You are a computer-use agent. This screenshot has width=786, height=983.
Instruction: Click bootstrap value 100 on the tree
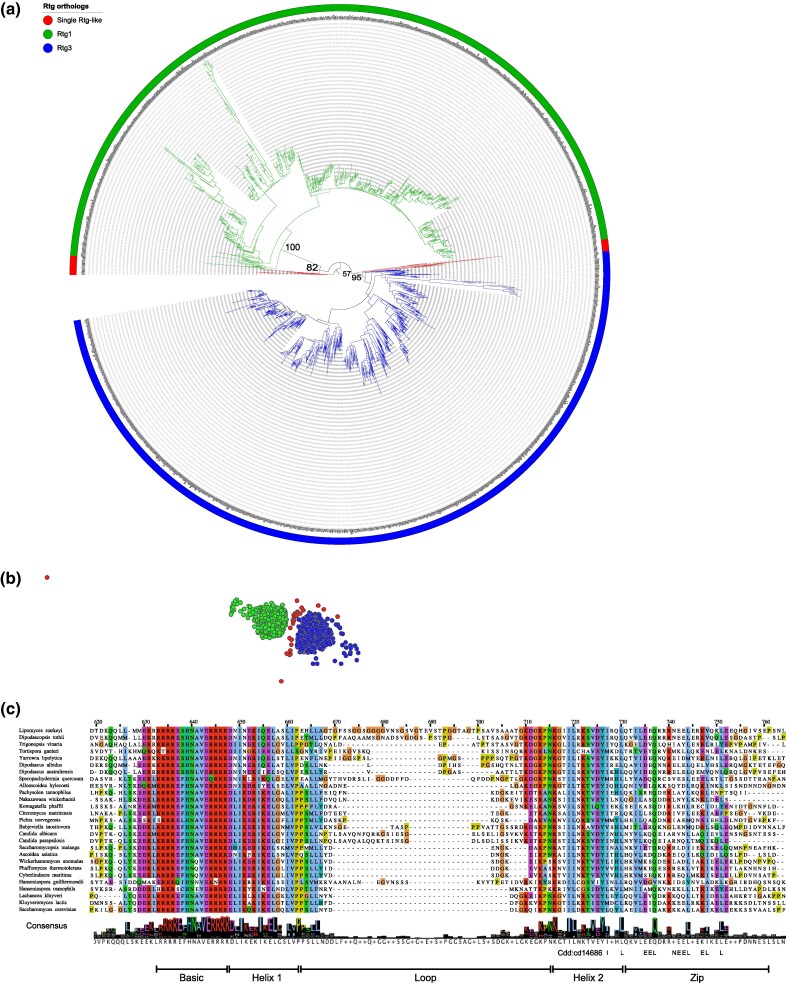click(293, 248)
